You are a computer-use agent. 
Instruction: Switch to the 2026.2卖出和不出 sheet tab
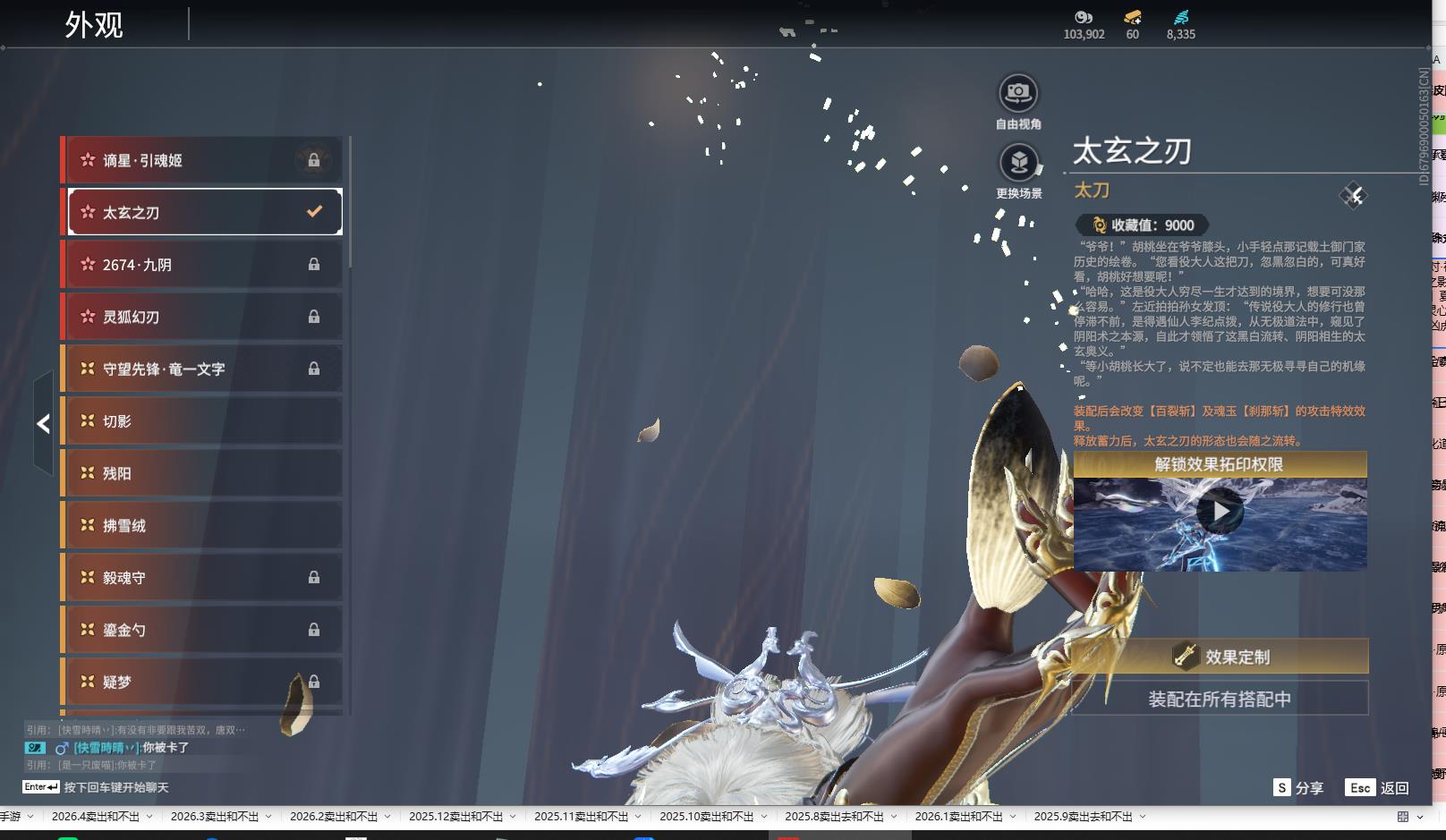tap(333, 817)
